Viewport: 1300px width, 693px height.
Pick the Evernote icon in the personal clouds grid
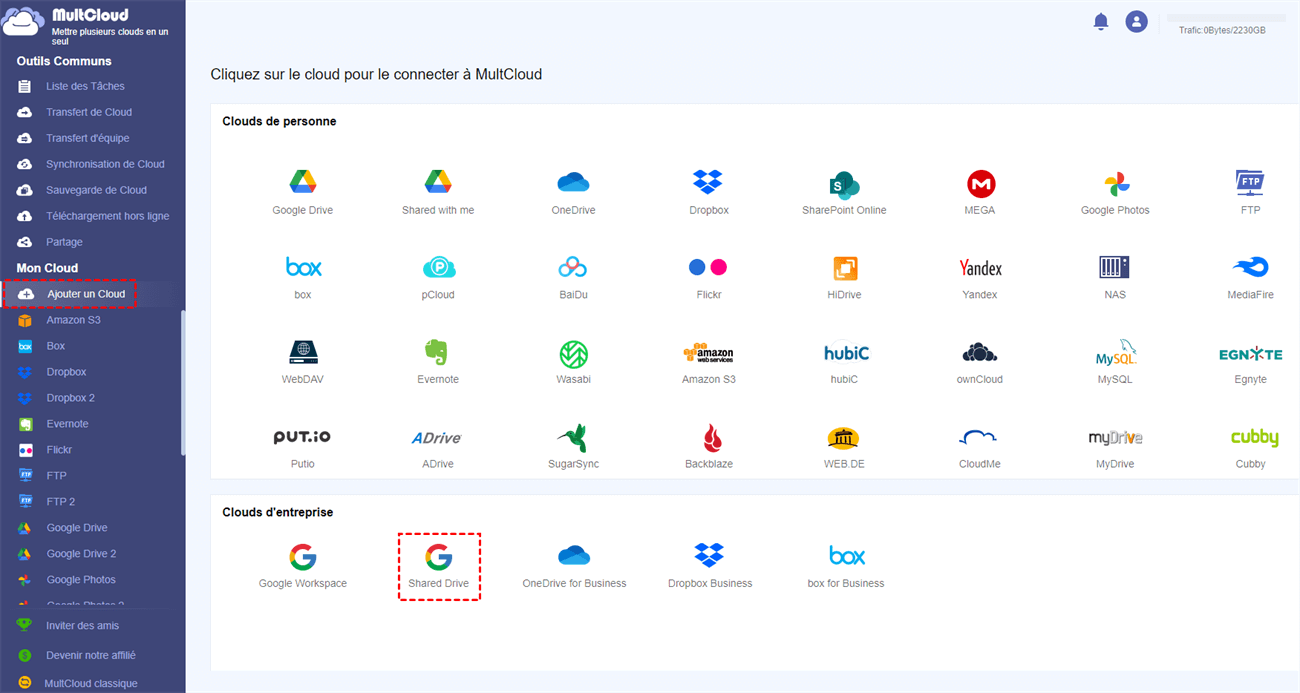click(436, 352)
